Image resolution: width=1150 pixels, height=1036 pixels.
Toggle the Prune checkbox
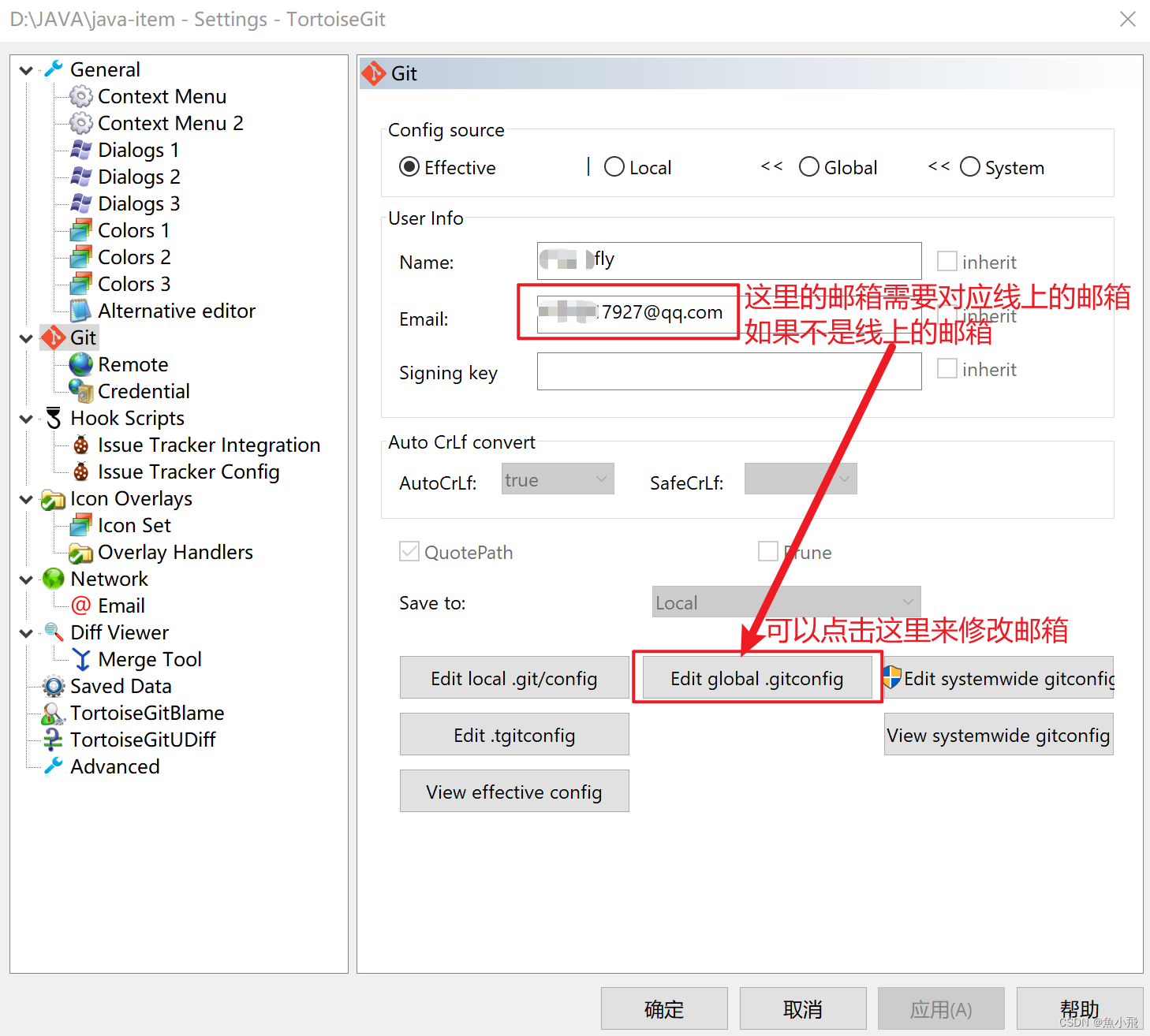tap(767, 551)
